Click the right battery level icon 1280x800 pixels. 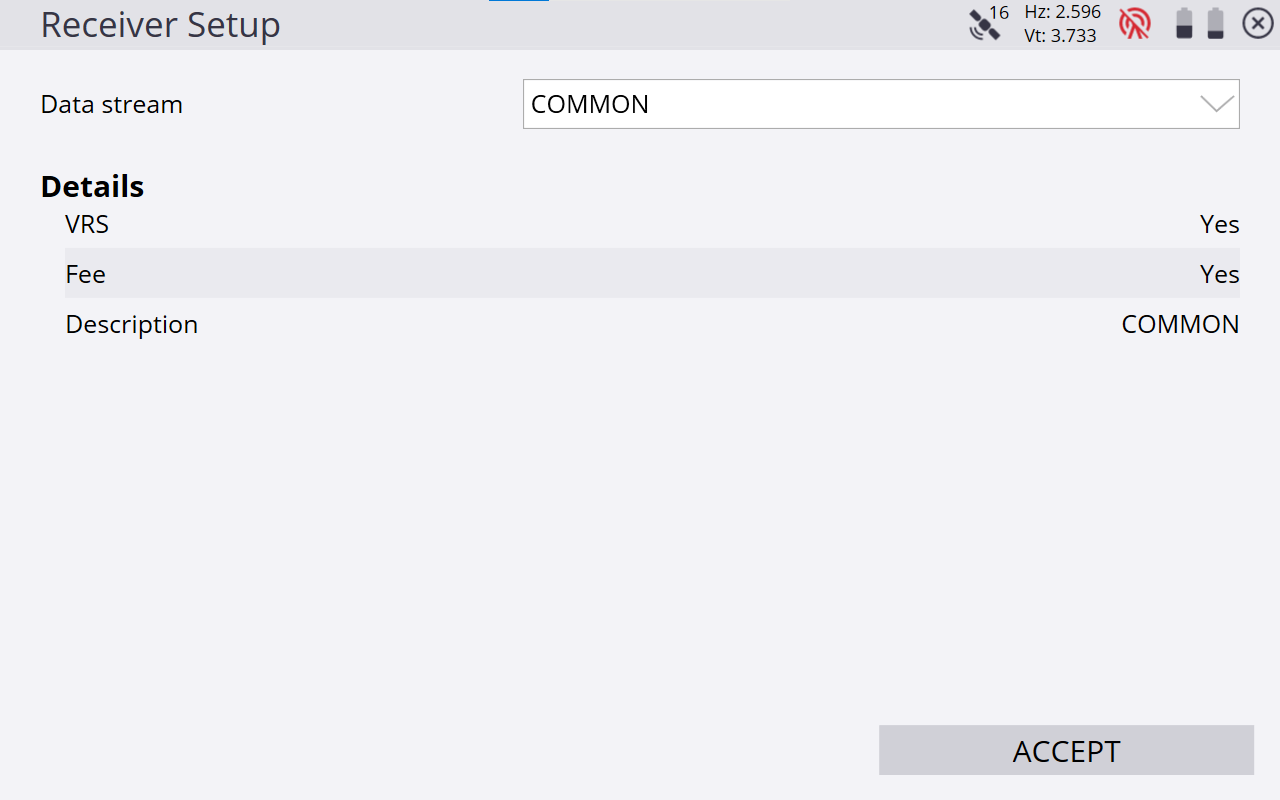click(x=1215, y=23)
